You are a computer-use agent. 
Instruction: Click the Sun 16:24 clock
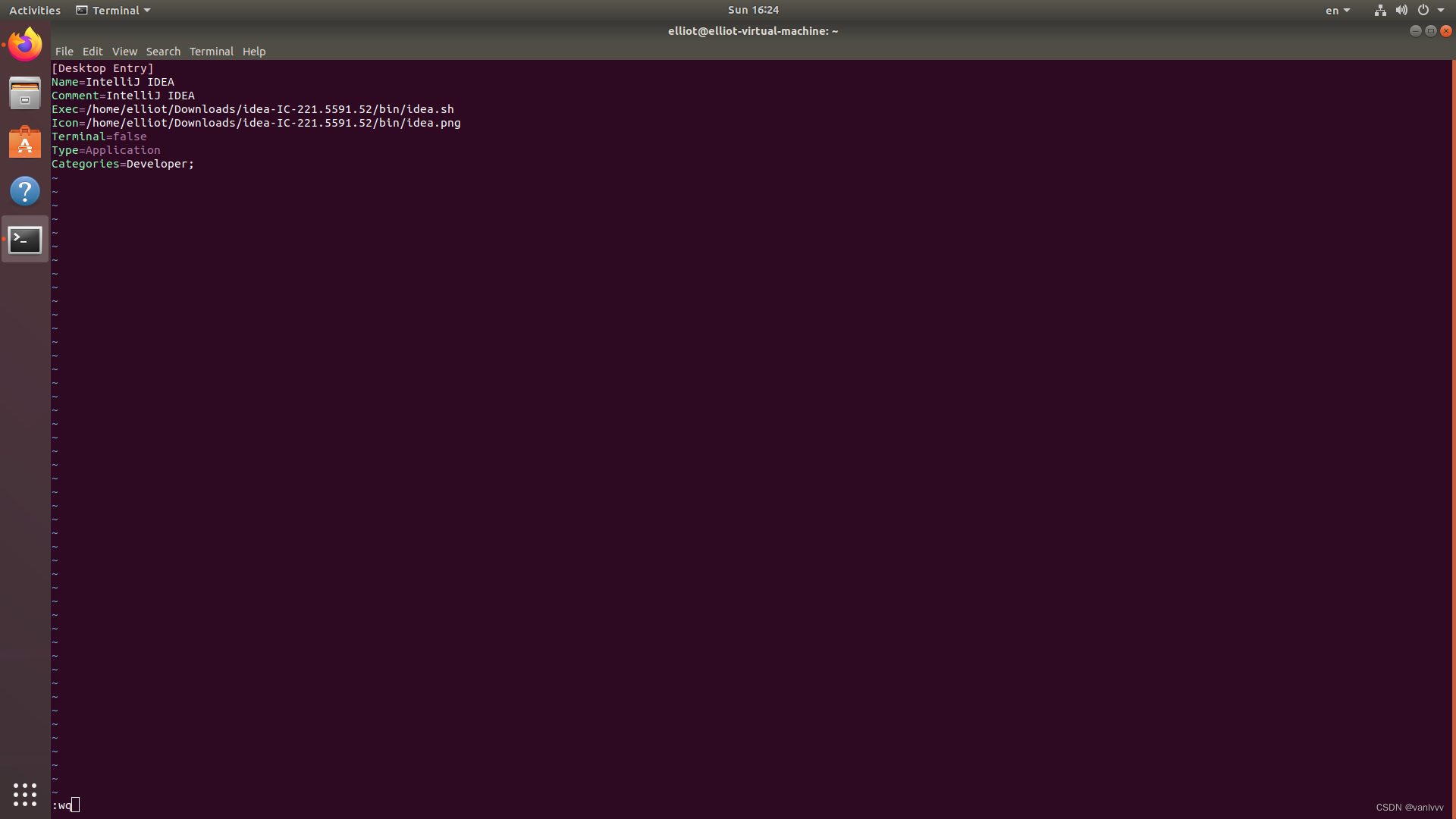click(x=753, y=10)
